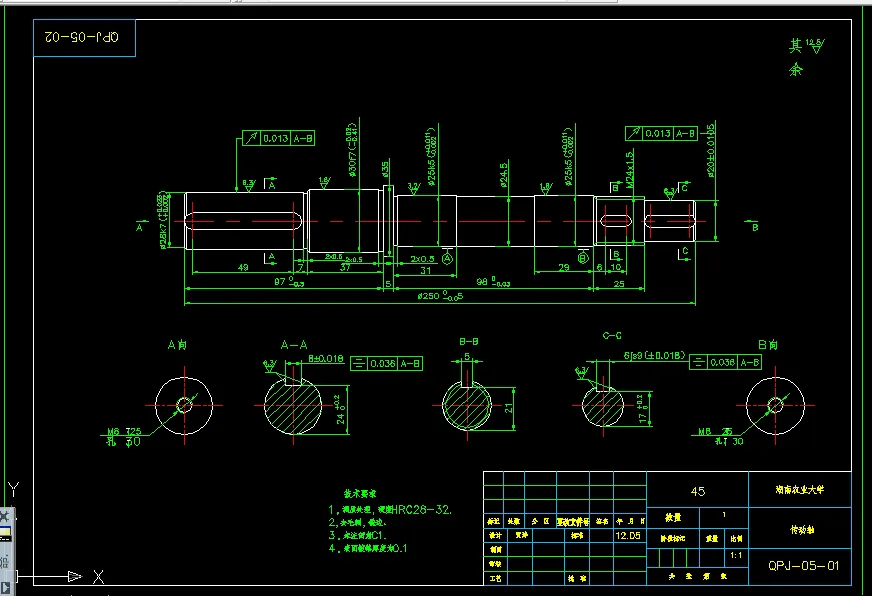
Task: Click the dimension 21 on section B-B
Action: 508,408
